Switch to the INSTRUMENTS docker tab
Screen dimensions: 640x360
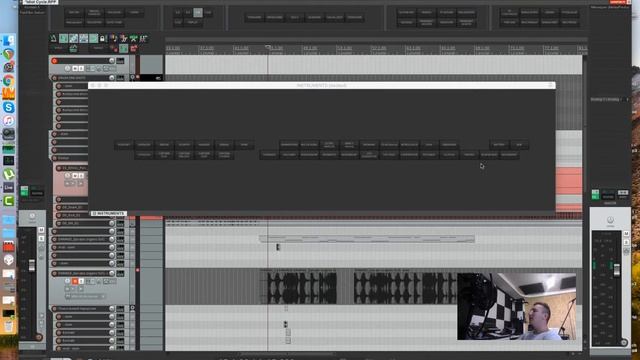tap(108, 213)
